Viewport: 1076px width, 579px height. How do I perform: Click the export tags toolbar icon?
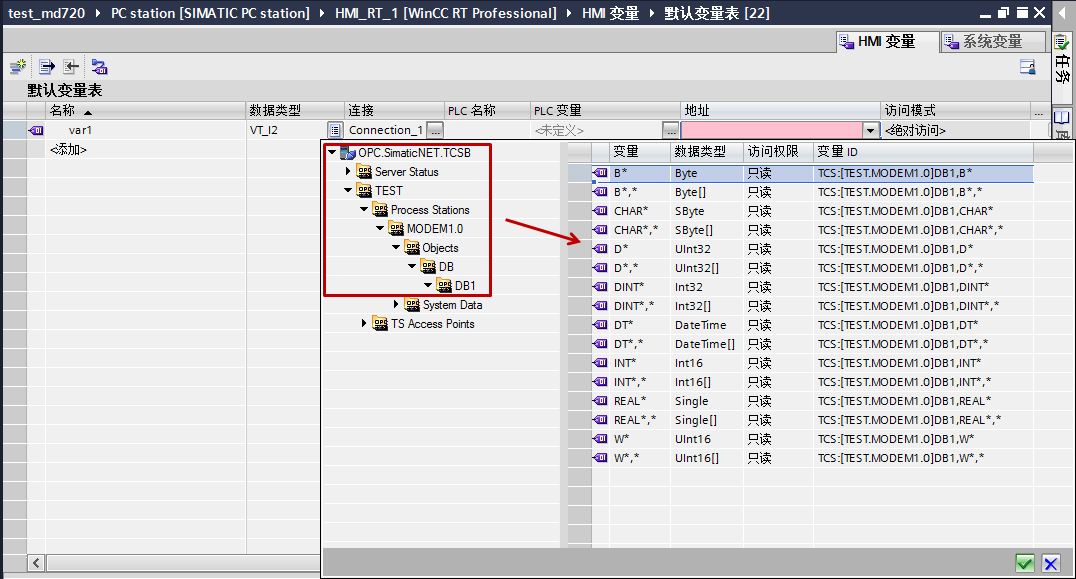46,67
